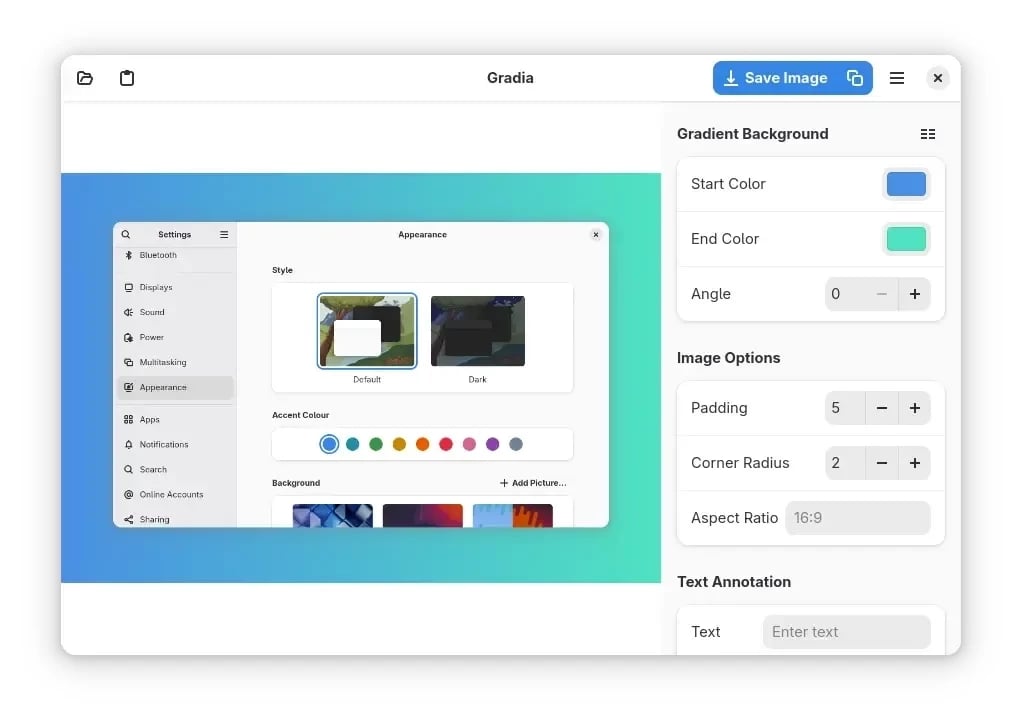Select the blue accent colour
This screenshot has width=1022, height=722.
[x=329, y=444]
